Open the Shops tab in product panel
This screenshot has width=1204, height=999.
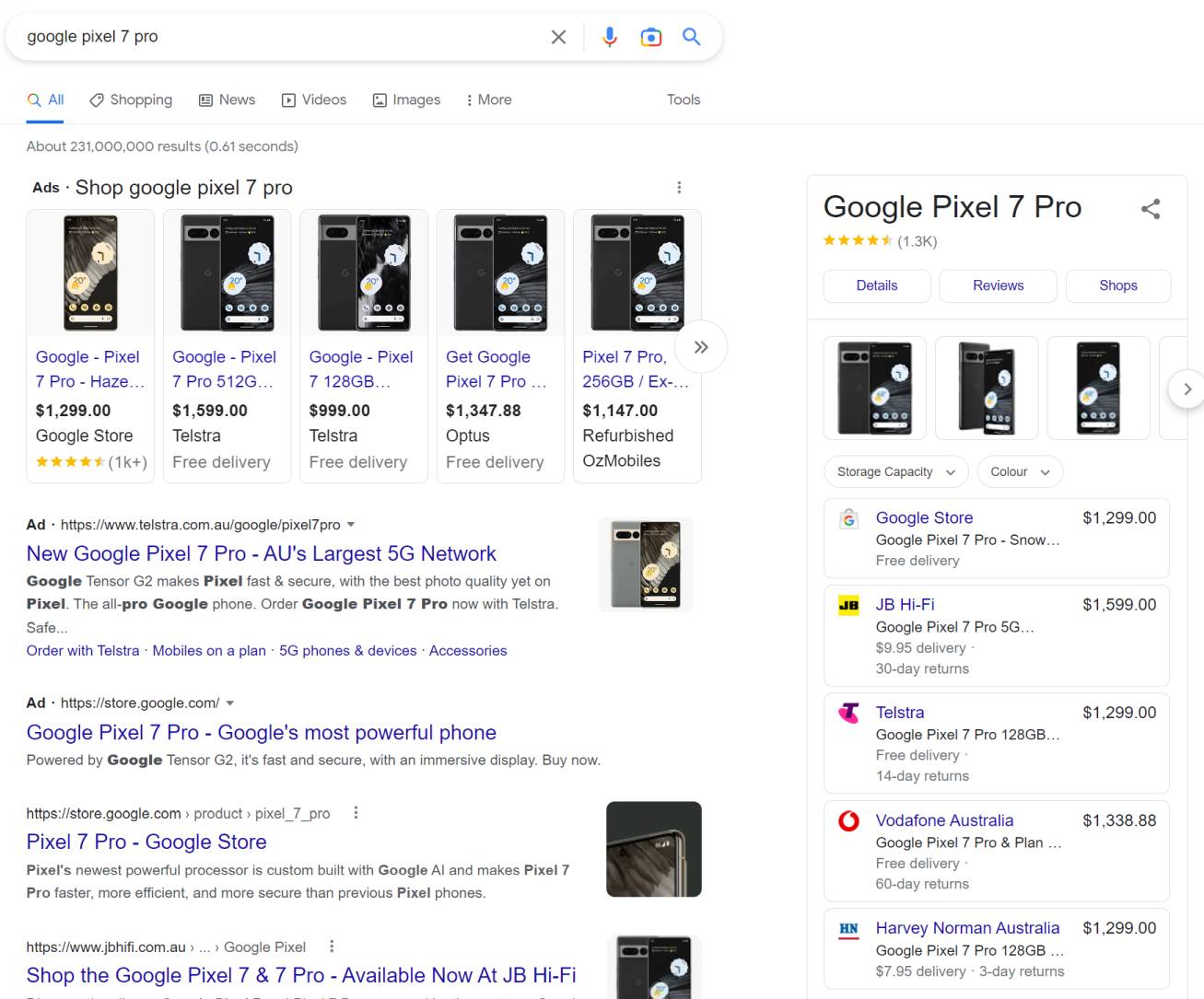pyautogui.click(x=1118, y=285)
